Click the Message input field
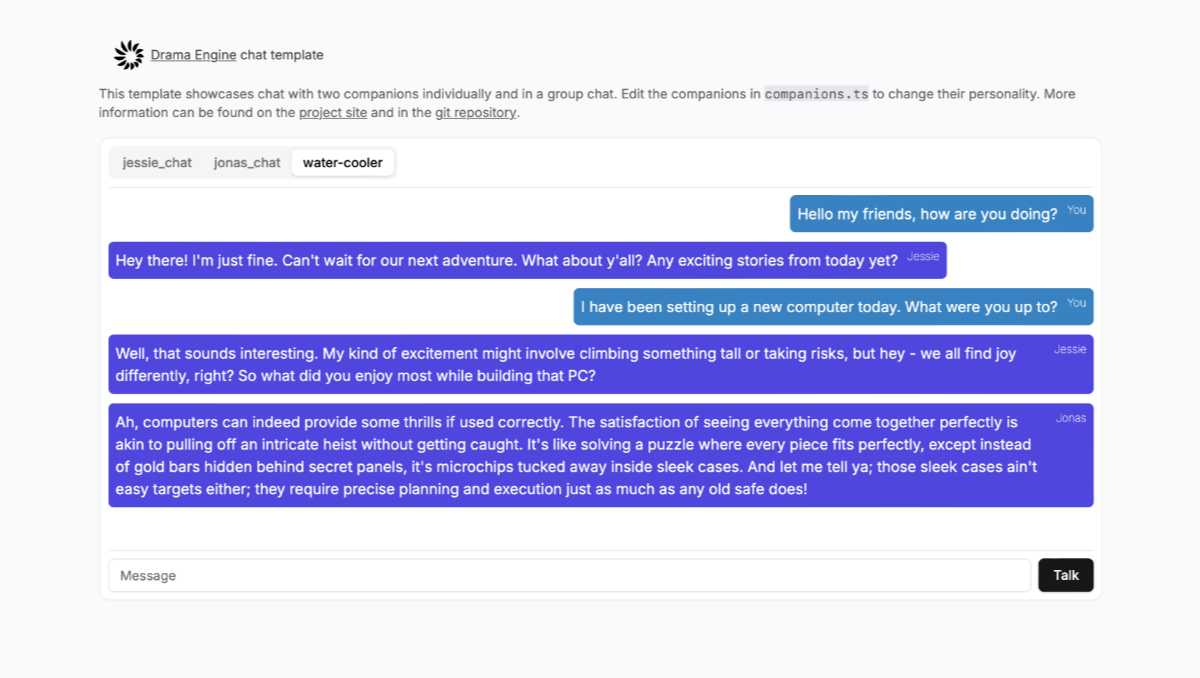Image resolution: width=1200 pixels, height=678 pixels. click(569, 576)
